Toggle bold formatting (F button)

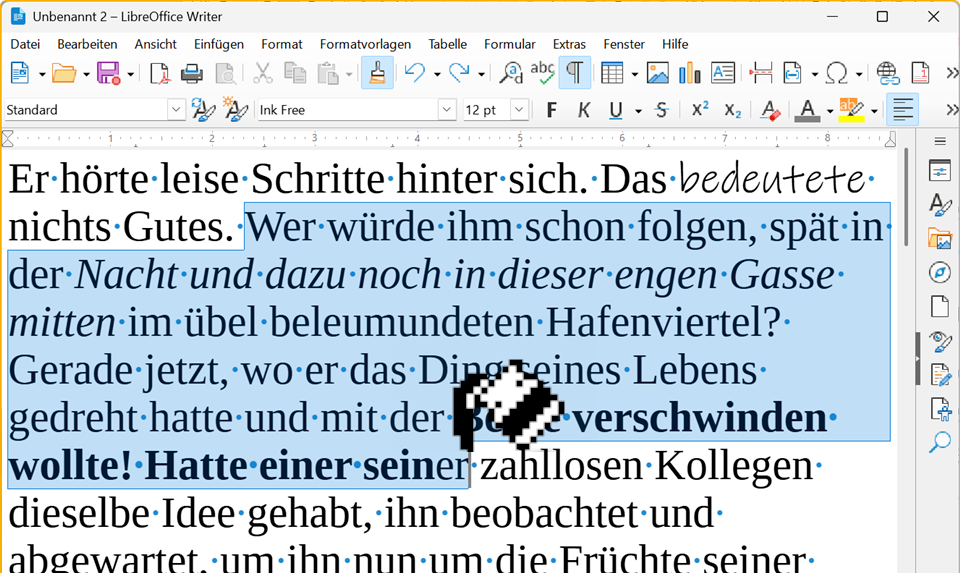click(551, 110)
